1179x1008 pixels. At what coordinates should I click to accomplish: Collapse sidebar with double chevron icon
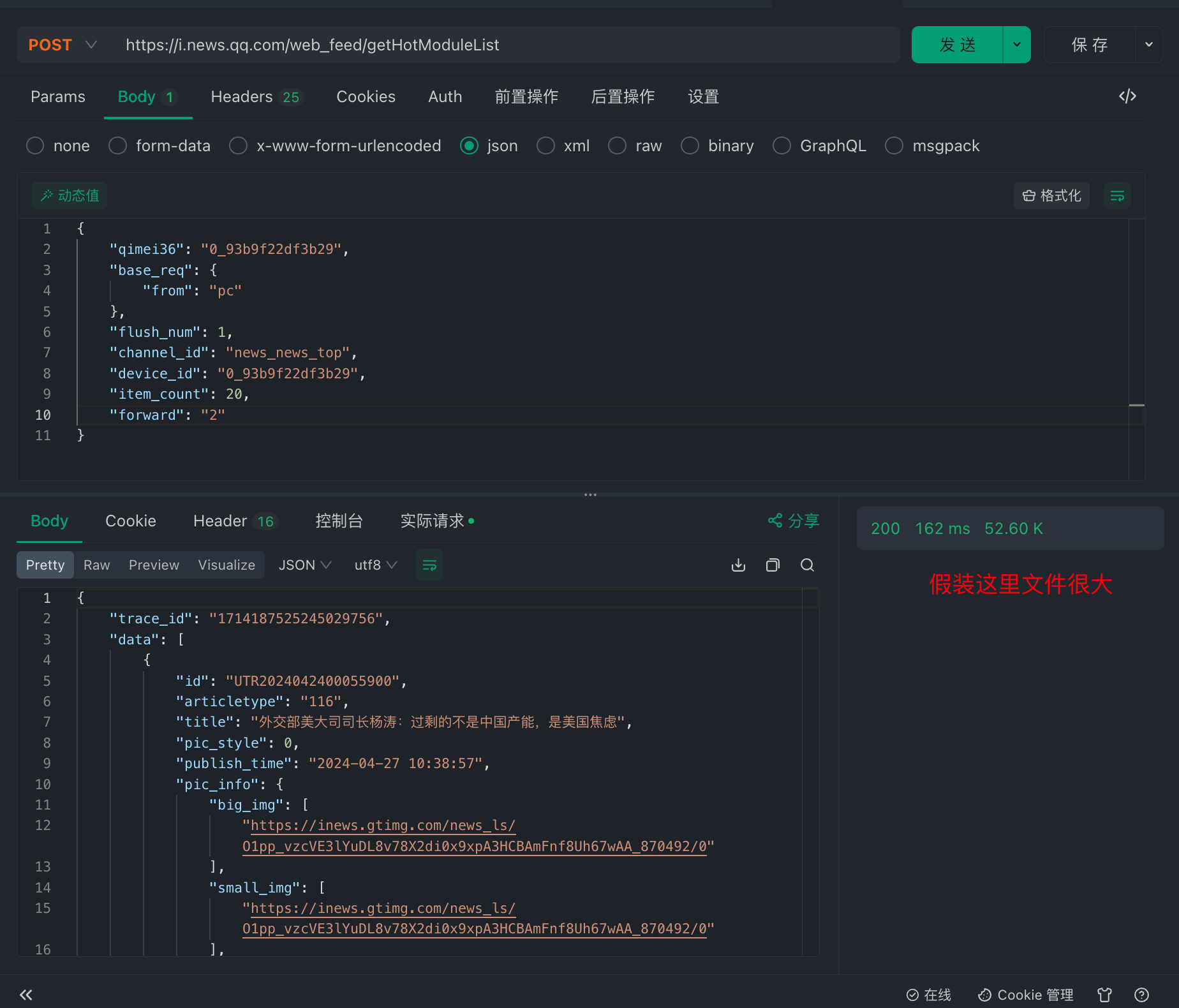(26, 995)
